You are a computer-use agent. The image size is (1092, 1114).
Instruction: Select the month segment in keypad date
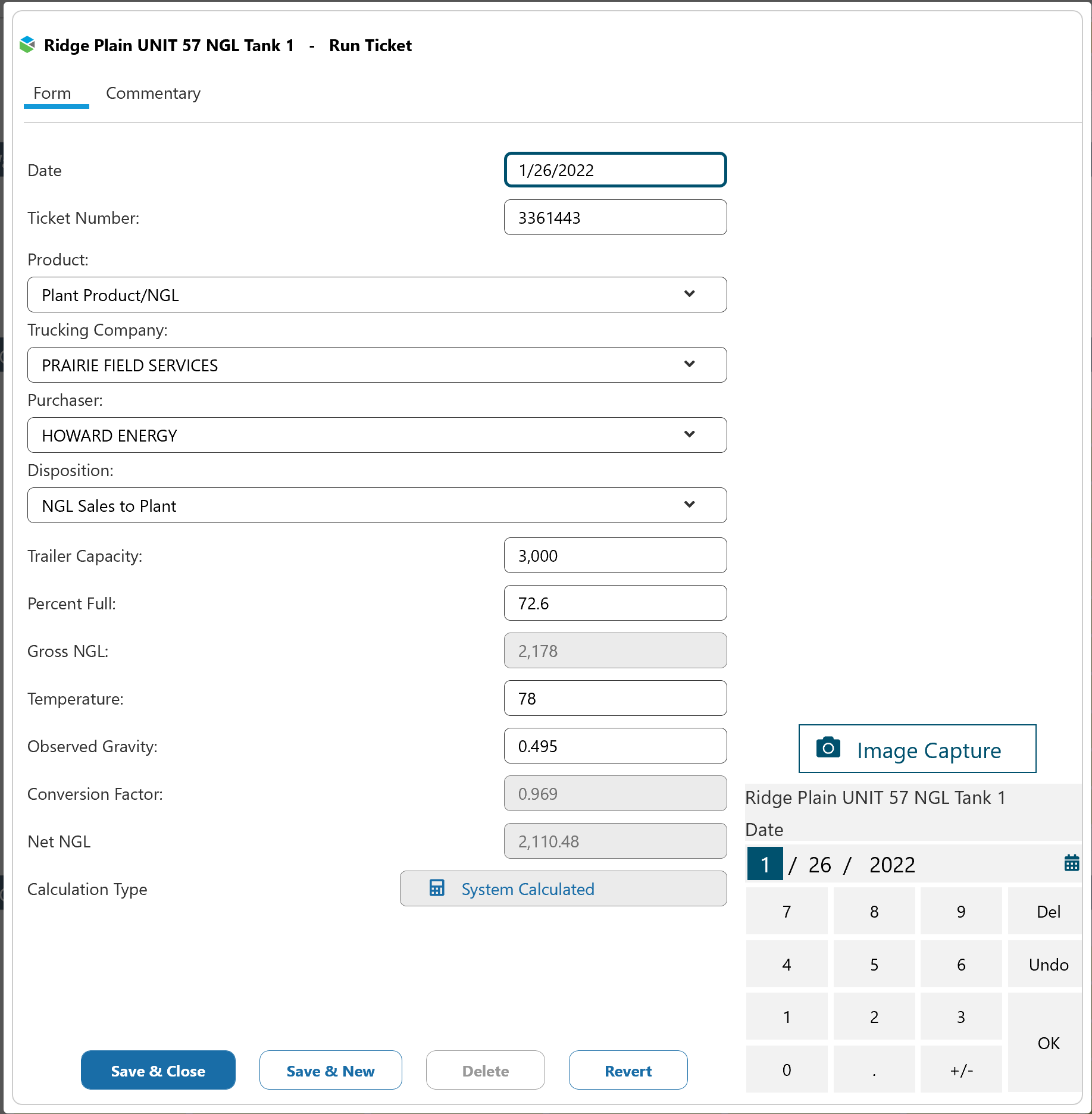pyautogui.click(x=765, y=864)
